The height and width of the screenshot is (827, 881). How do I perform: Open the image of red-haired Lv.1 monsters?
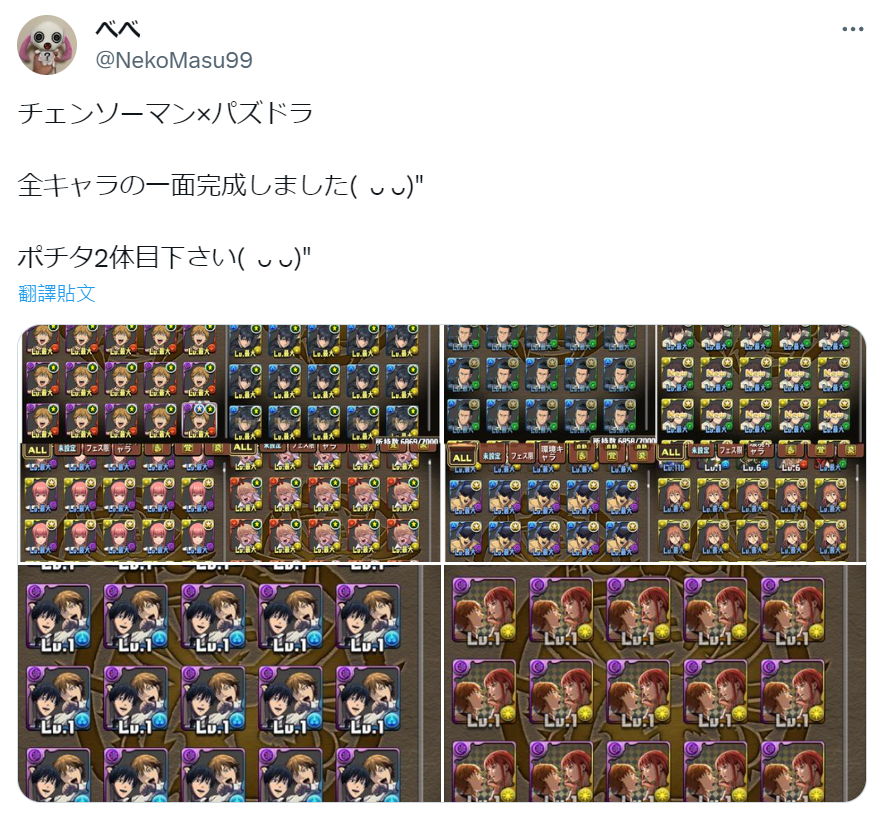[x=655, y=683]
